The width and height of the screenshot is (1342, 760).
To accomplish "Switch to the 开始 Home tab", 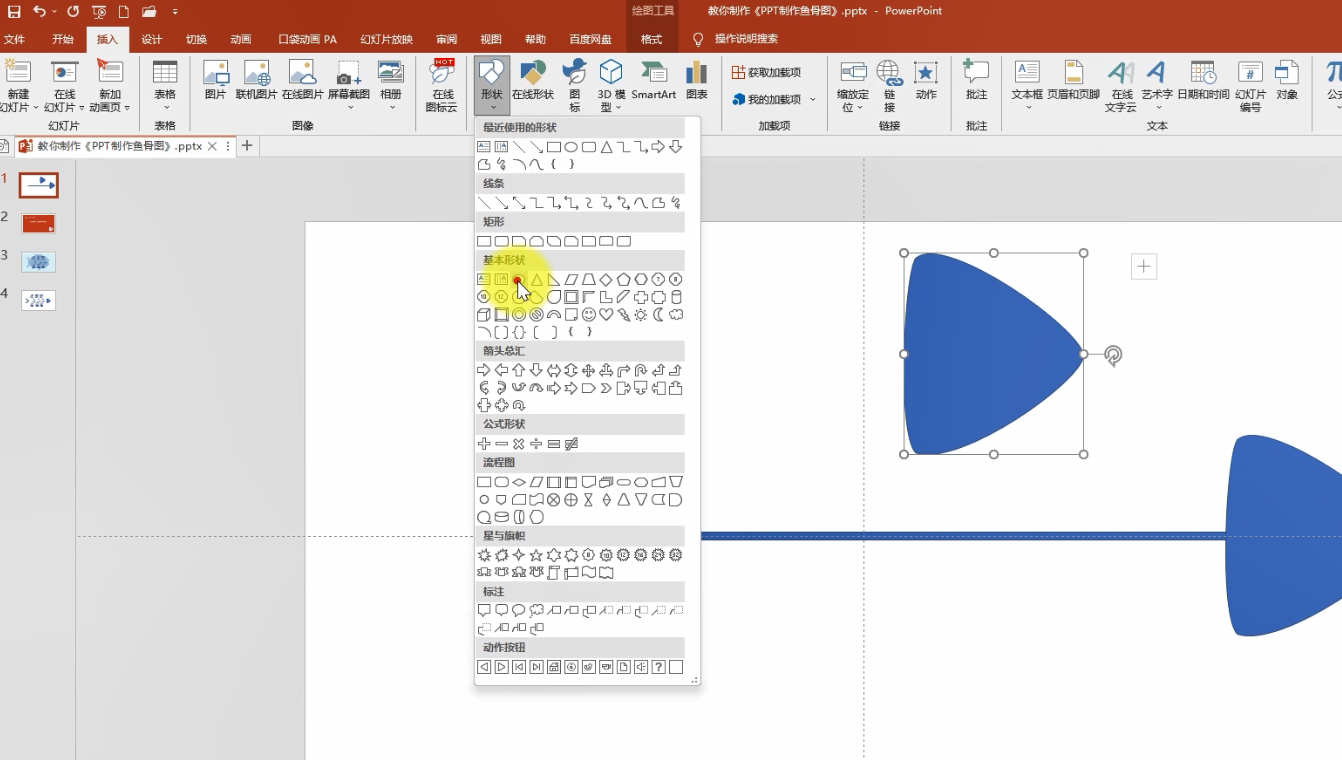I will [63, 40].
